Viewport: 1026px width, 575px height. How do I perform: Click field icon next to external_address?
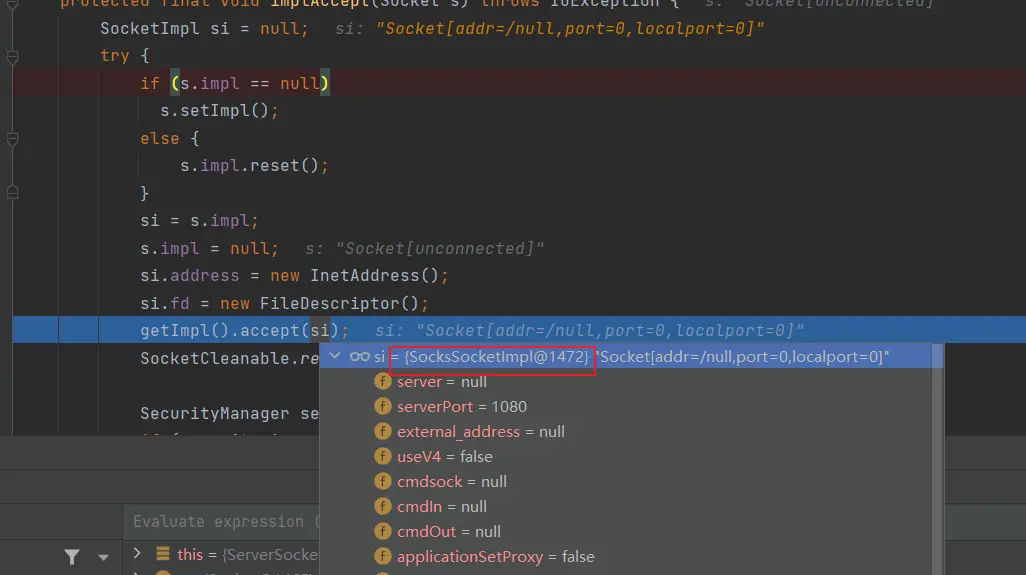[x=383, y=432]
